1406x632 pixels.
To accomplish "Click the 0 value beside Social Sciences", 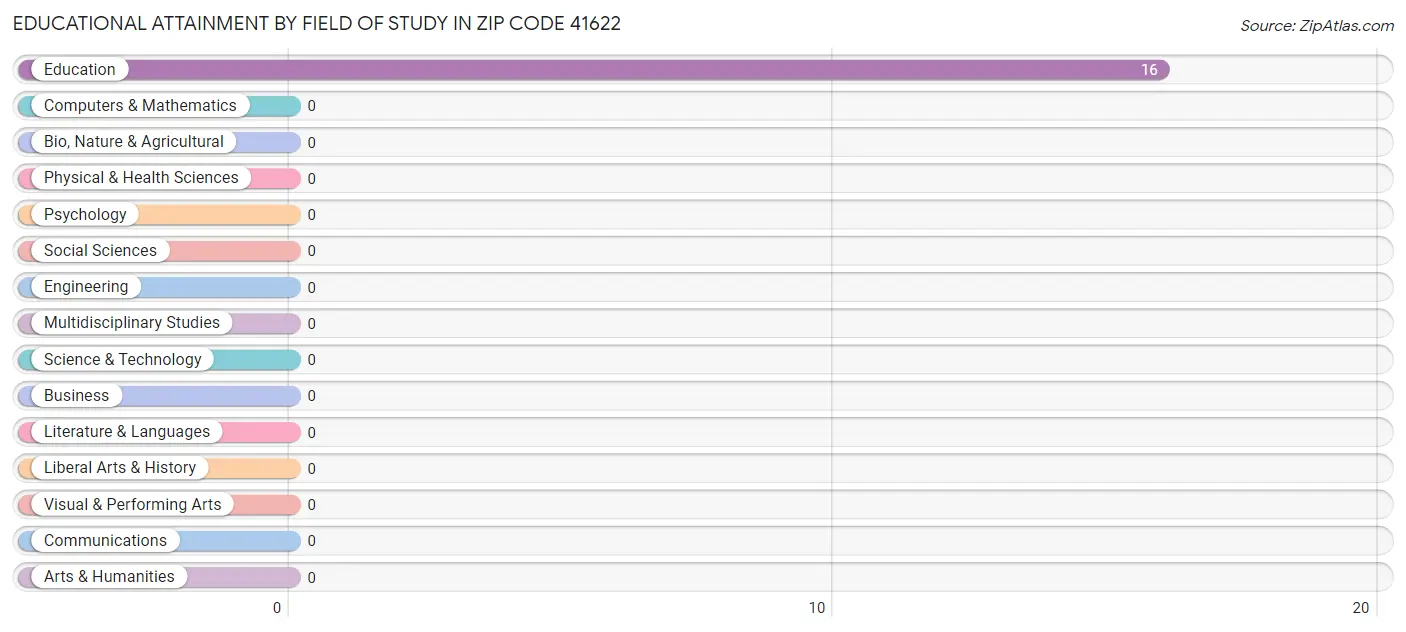I will tap(311, 251).
